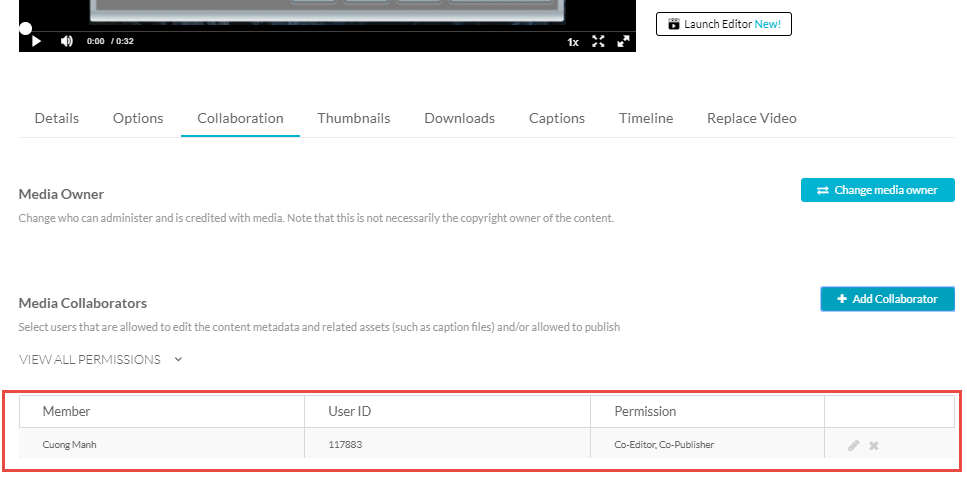The image size is (967, 478).
Task: Click Change media owner button
Action: (x=877, y=190)
